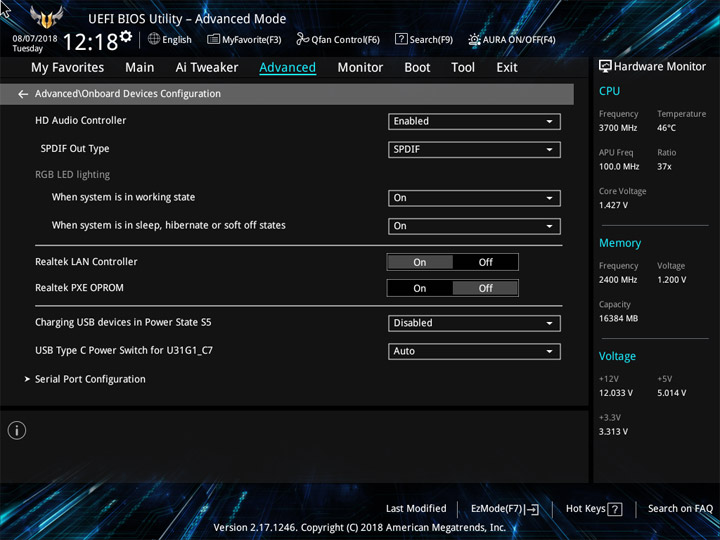Screen dimensions: 720x540
Task: Click the MyFavorite(F3) label
Action: point(252,40)
